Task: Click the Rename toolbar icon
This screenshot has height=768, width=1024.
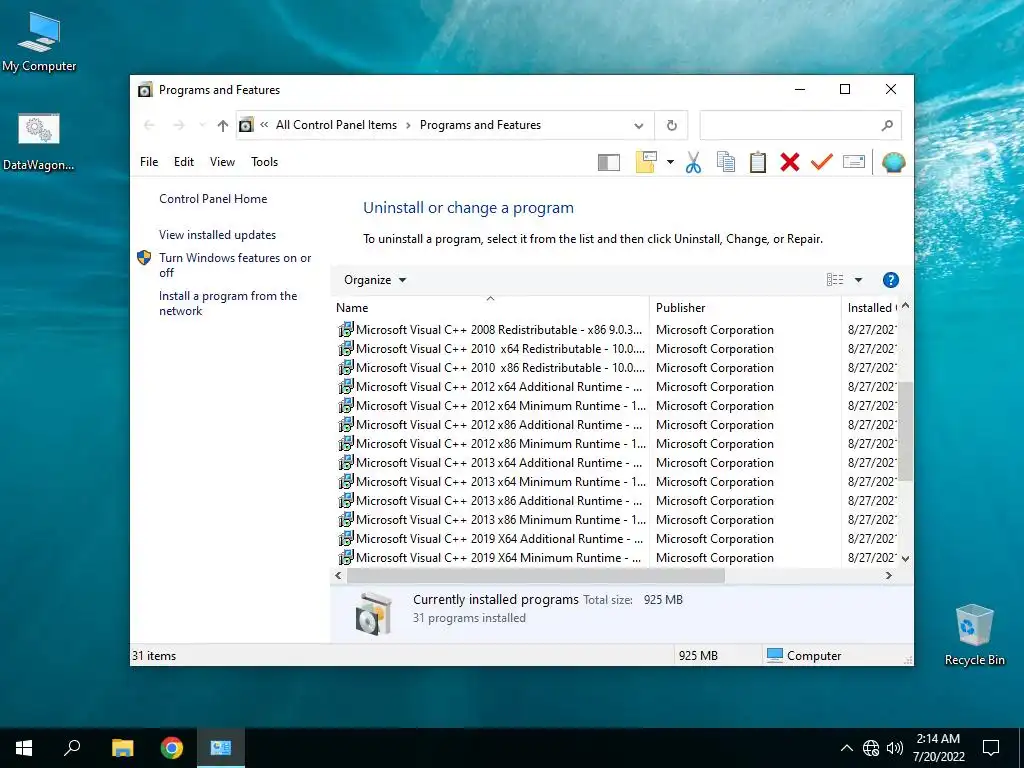Action: (854, 161)
